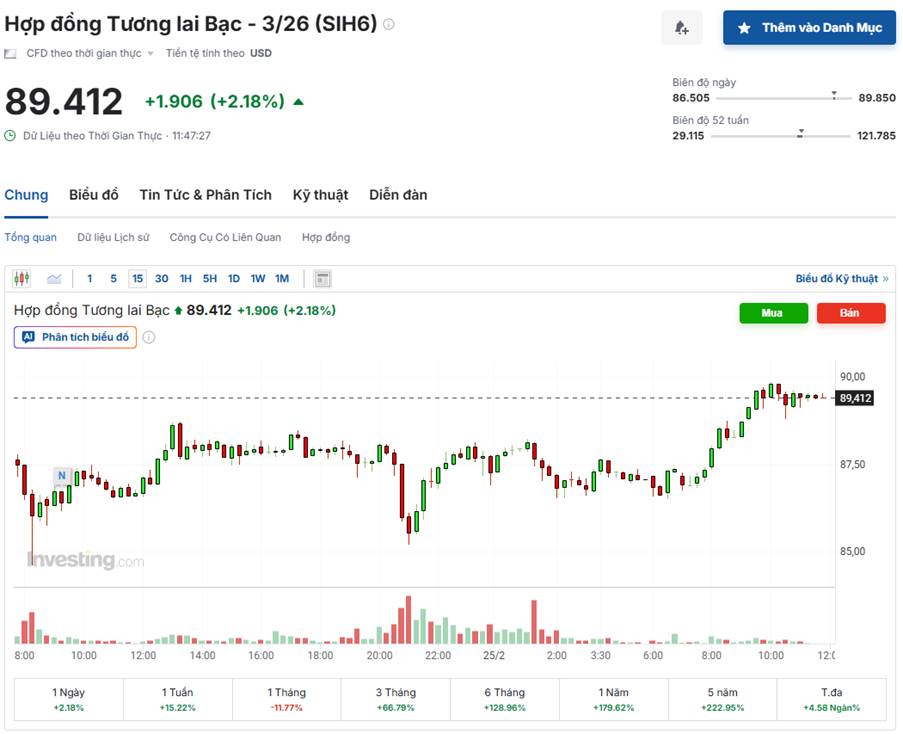
Task: Set chart interval to 1M
Action: [x=282, y=279]
